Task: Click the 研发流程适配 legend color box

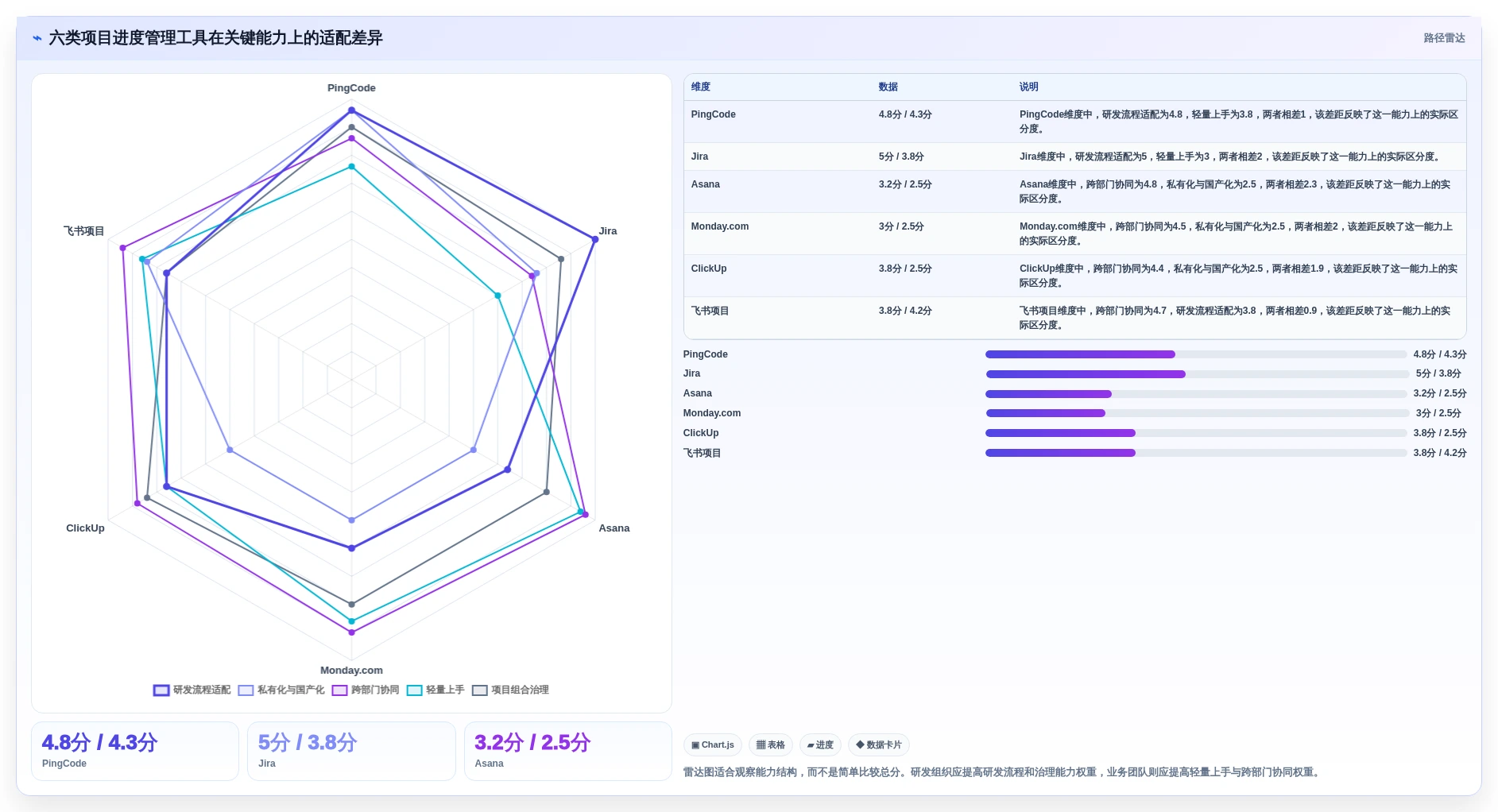Action: pos(161,690)
